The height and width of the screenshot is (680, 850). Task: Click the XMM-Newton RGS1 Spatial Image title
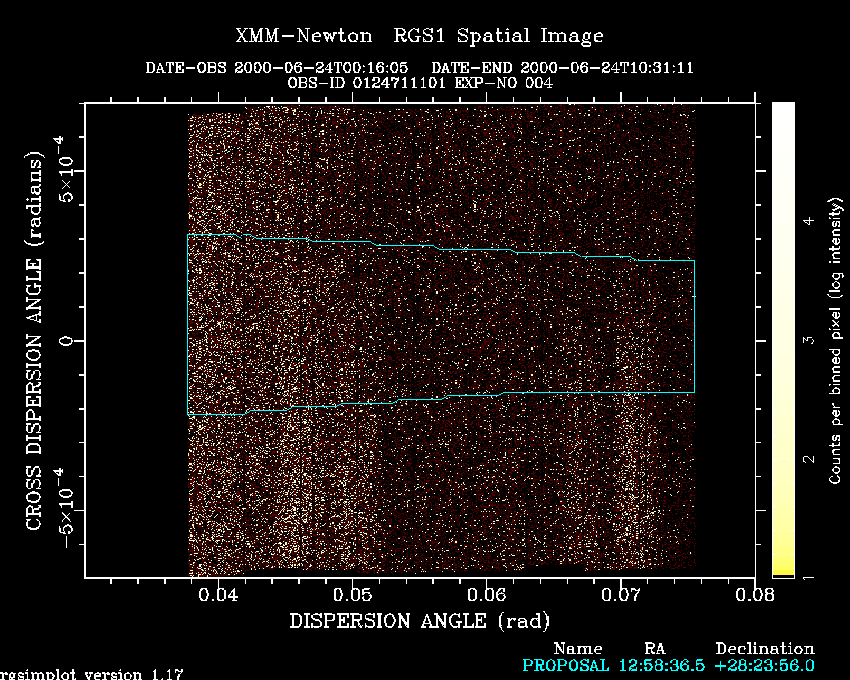click(419, 37)
